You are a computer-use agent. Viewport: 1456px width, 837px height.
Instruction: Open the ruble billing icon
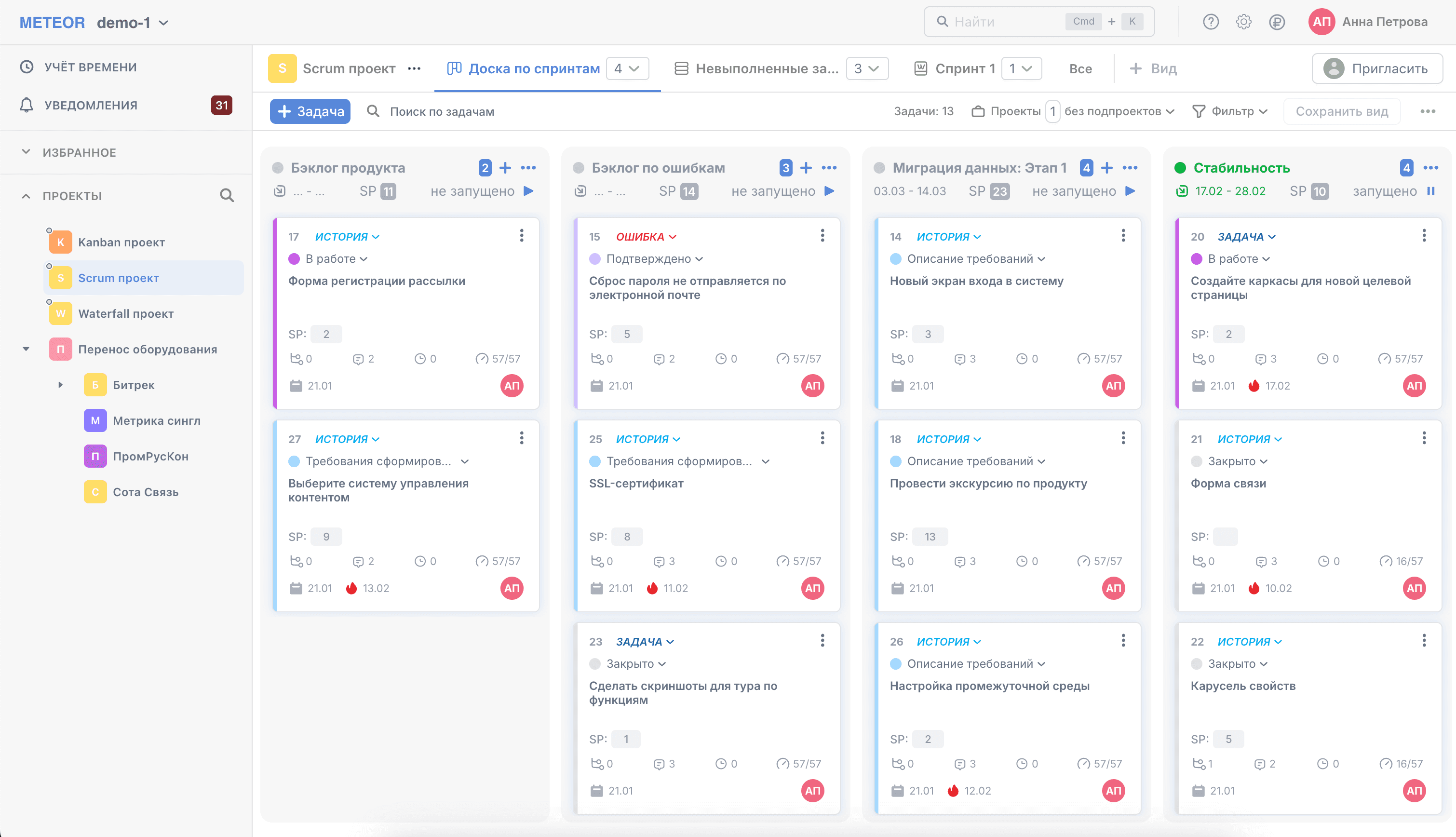tap(1277, 22)
